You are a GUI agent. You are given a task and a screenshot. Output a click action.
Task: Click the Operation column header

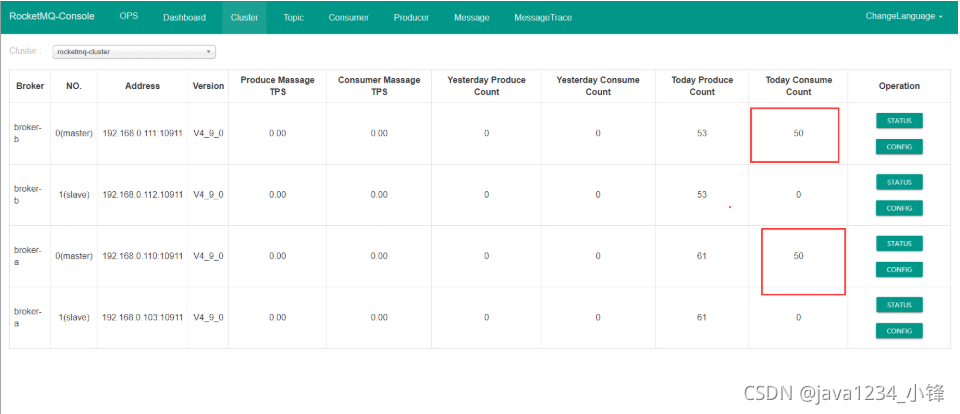pyautogui.click(x=899, y=86)
